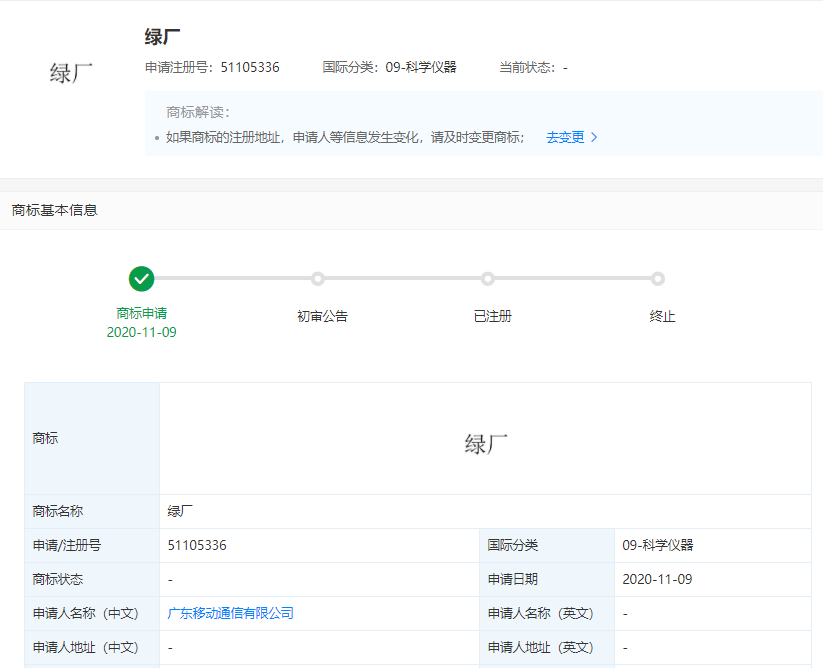Click registration number 51105336 in the table

click(197, 545)
